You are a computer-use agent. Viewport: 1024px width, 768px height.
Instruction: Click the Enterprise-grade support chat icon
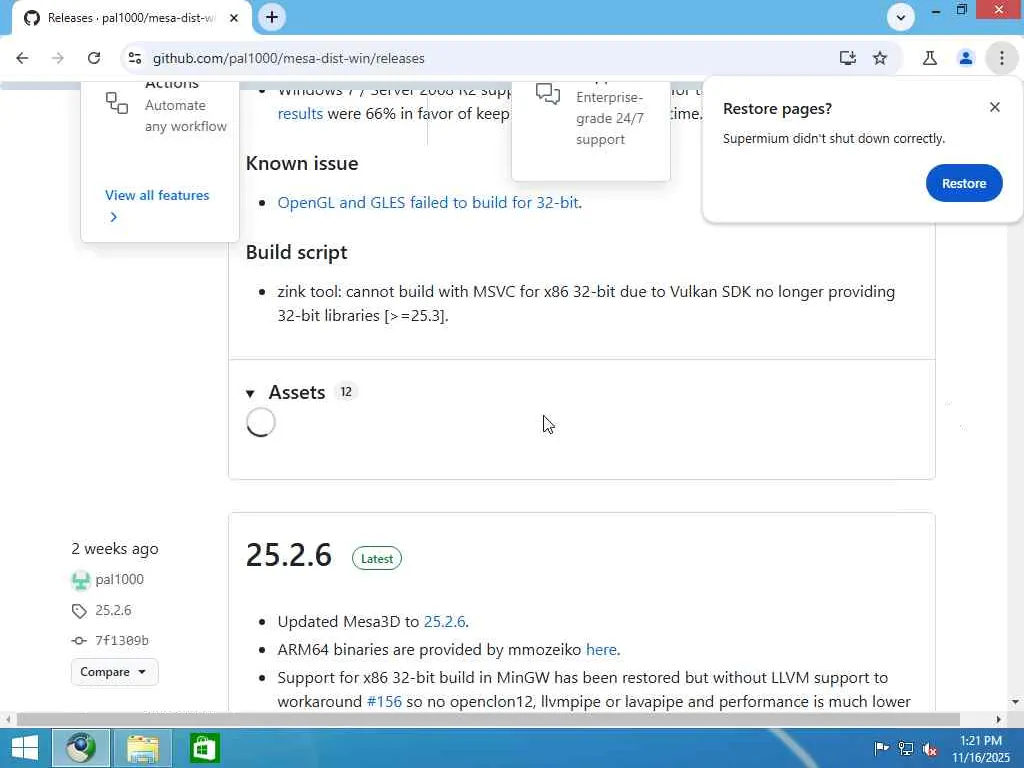click(548, 94)
